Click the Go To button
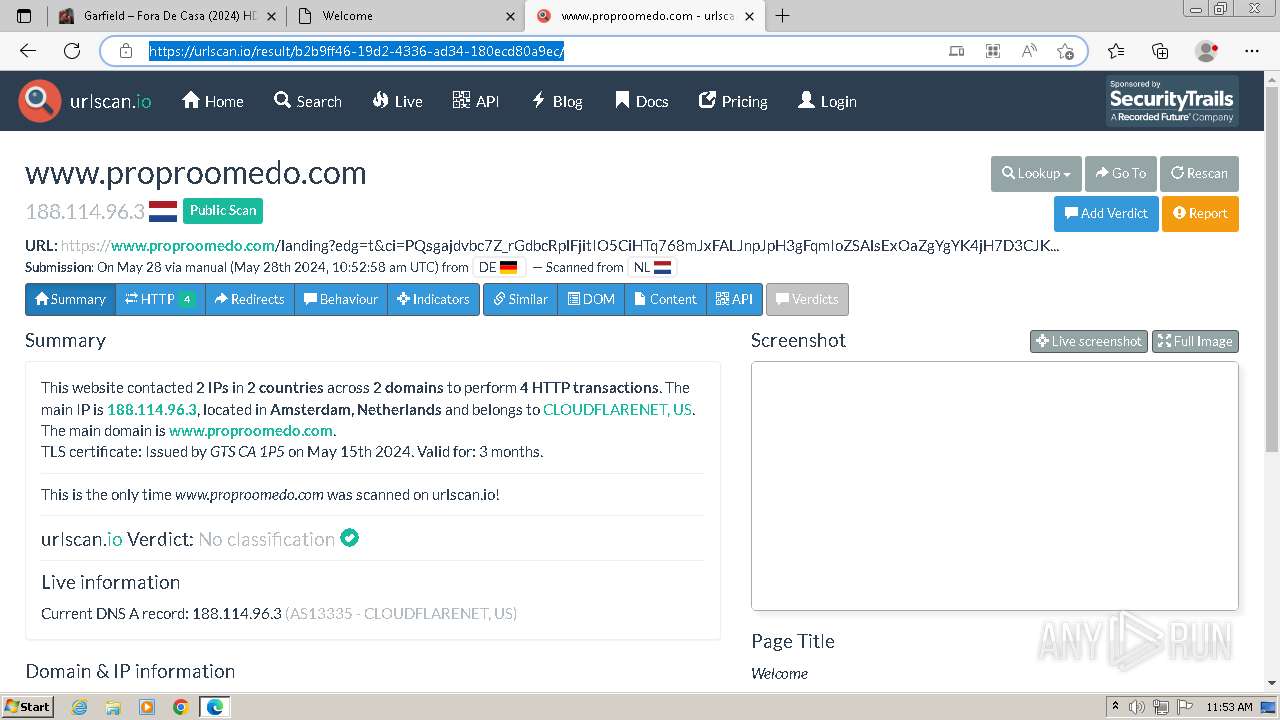Image resolution: width=1280 pixels, height=720 pixels. tap(1121, 173)
